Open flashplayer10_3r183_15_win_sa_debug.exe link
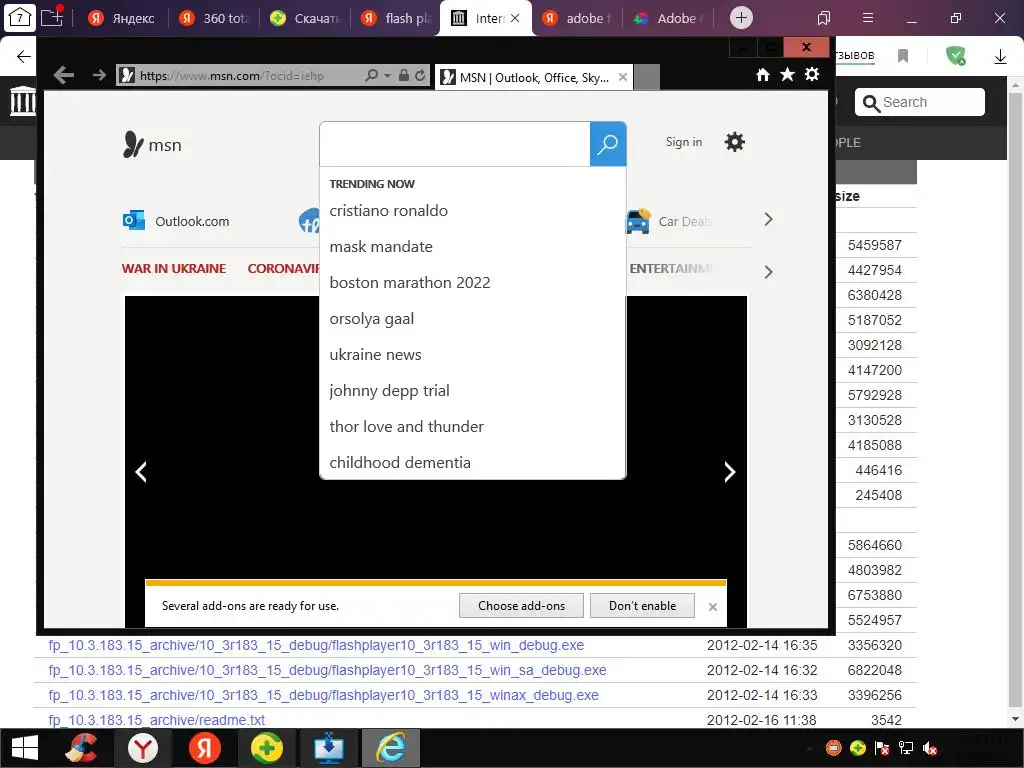Viewport: 1024px width, 768px height. point(327,670)
